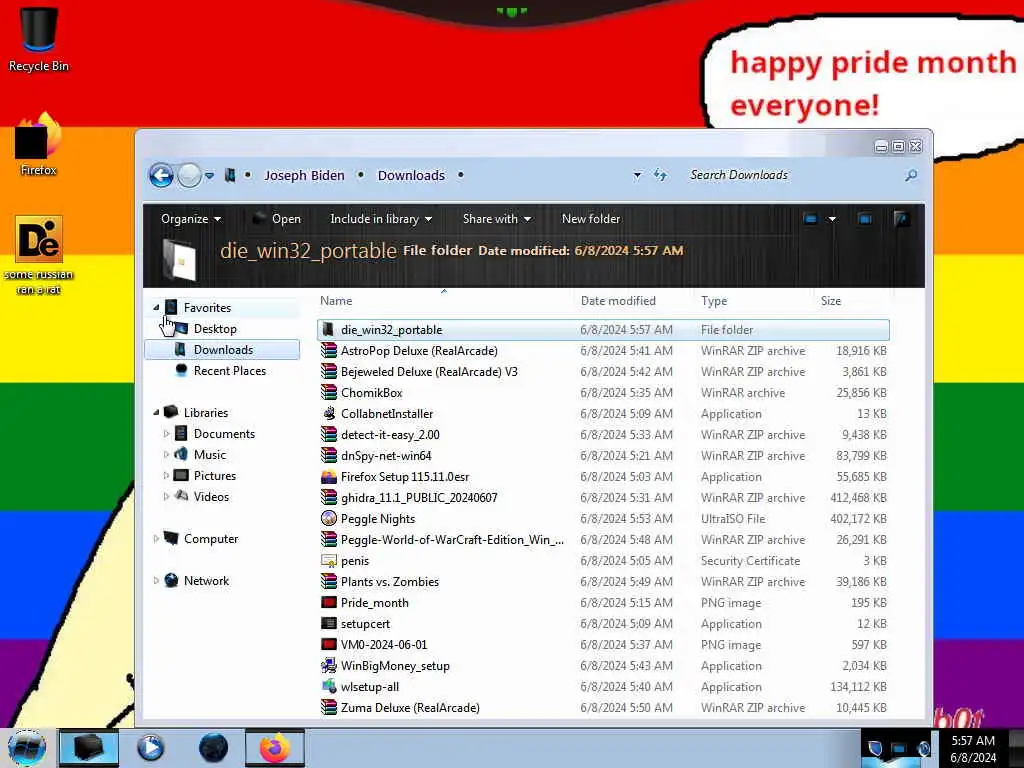Click the Network globe icon
This screenshot has width=1024, height=768.
171,580
